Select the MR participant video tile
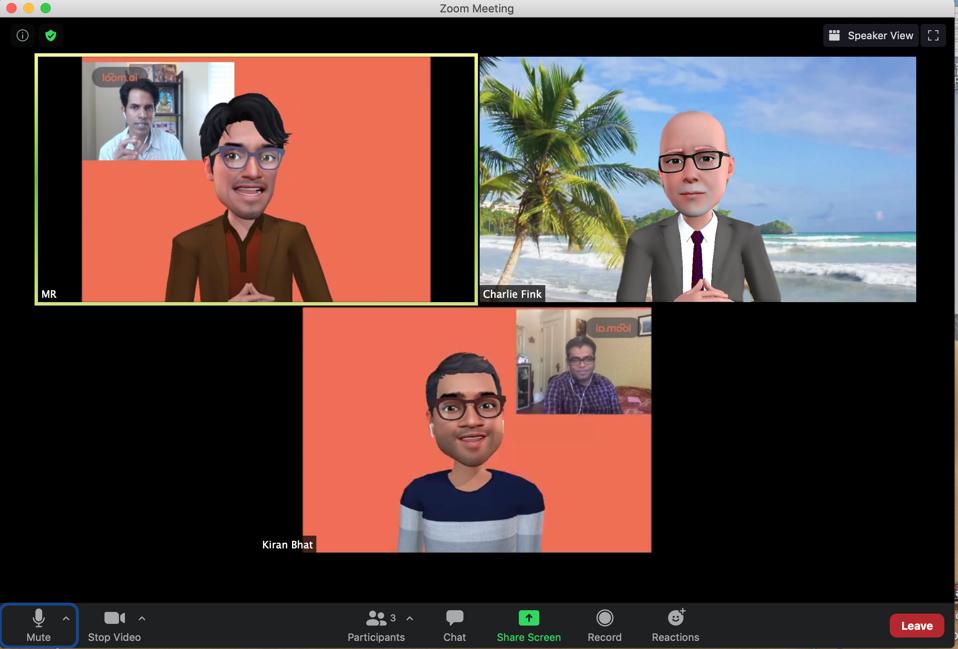The width and height of the screenshot is (958, 649). point(256,179)
